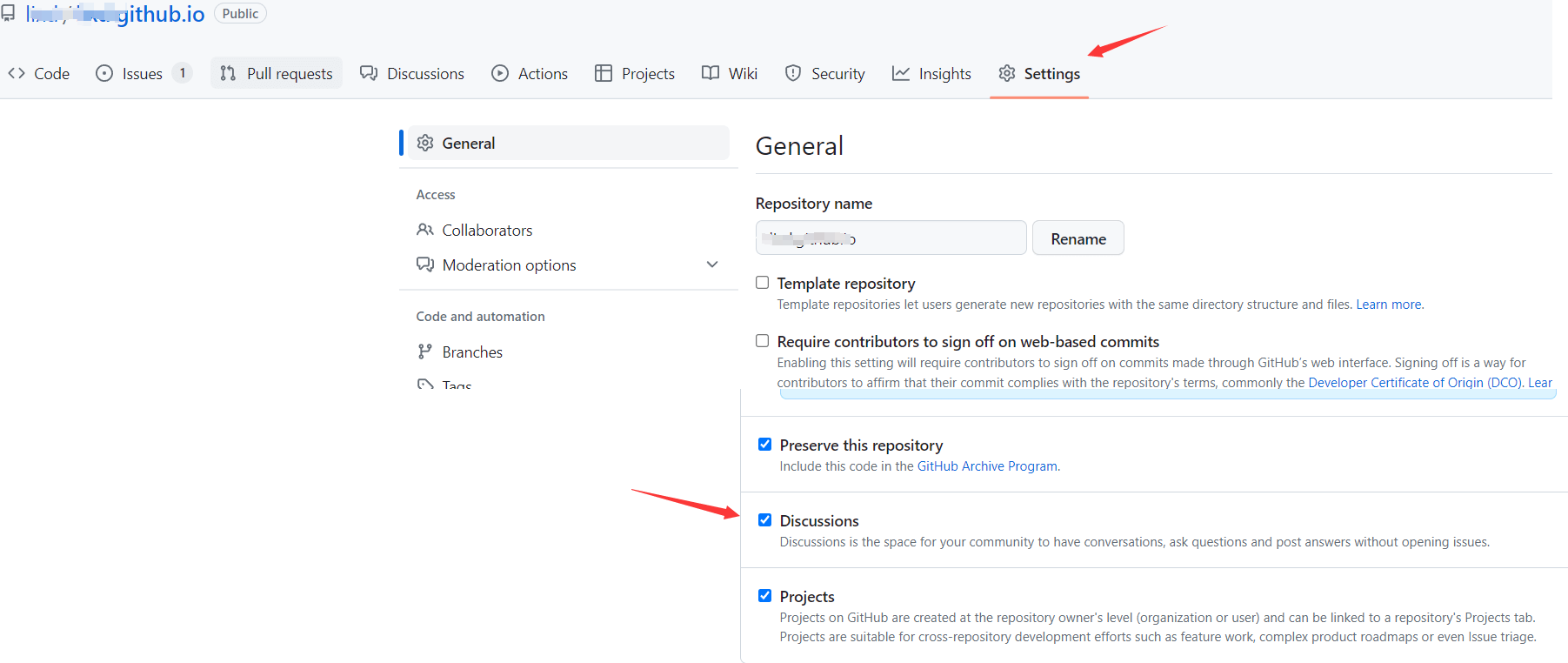Image resolution: width=1568 pixels, height=663 pixels.
Task: Toggle the Discussions feature checkbox
Action: tap(765, 520)
